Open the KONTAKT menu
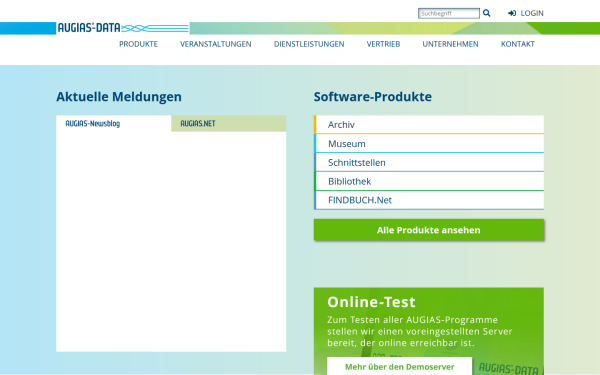 [x=518, y=44]
